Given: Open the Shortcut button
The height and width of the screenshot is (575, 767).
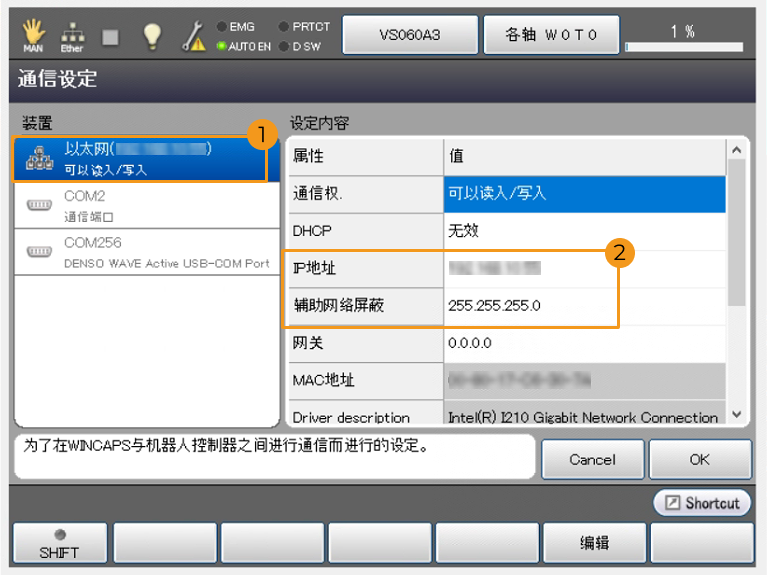Looking at the screenshot, I should [x=702, y=503].
